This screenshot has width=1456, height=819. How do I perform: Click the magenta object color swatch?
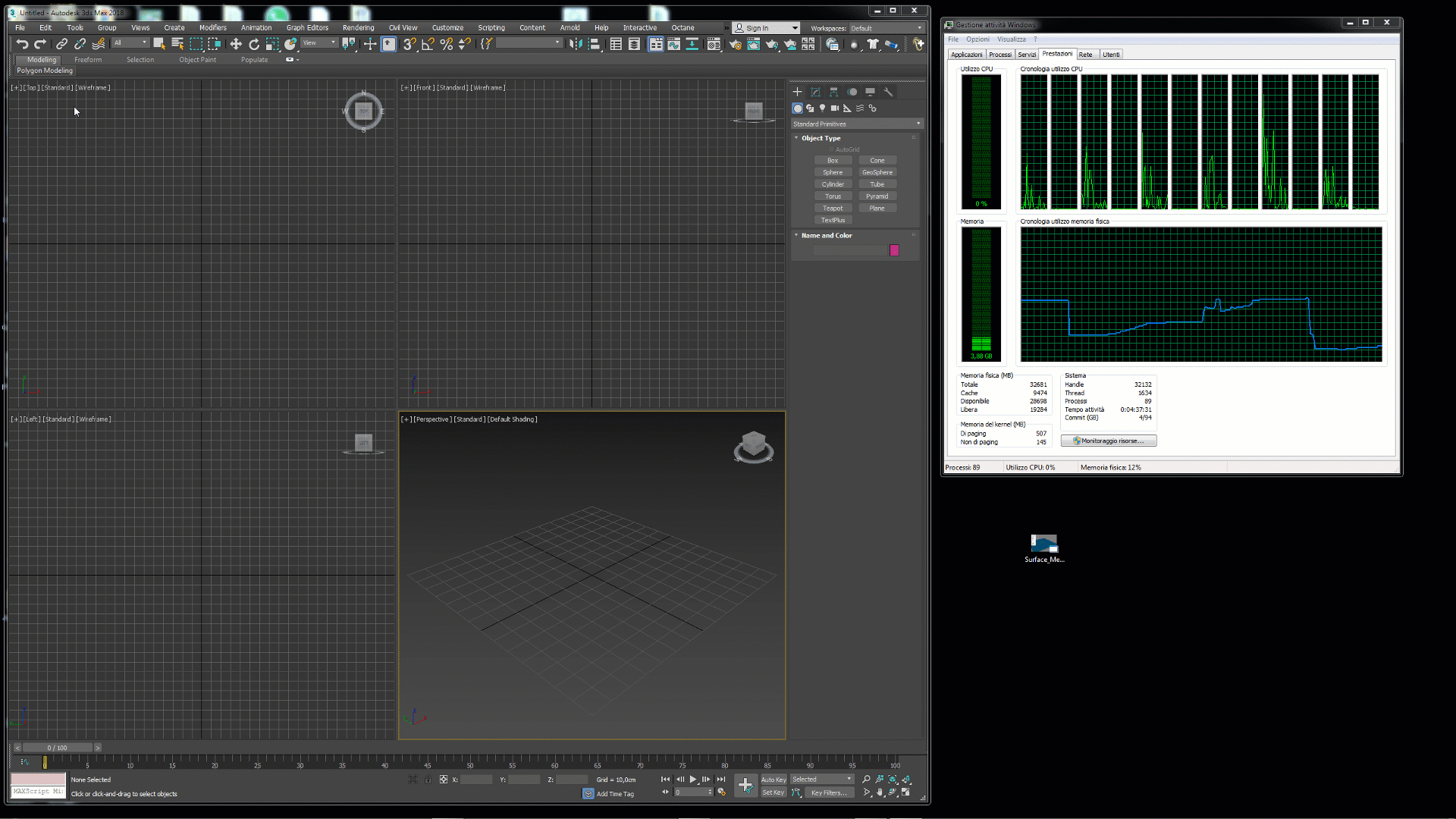click(894, 250)
